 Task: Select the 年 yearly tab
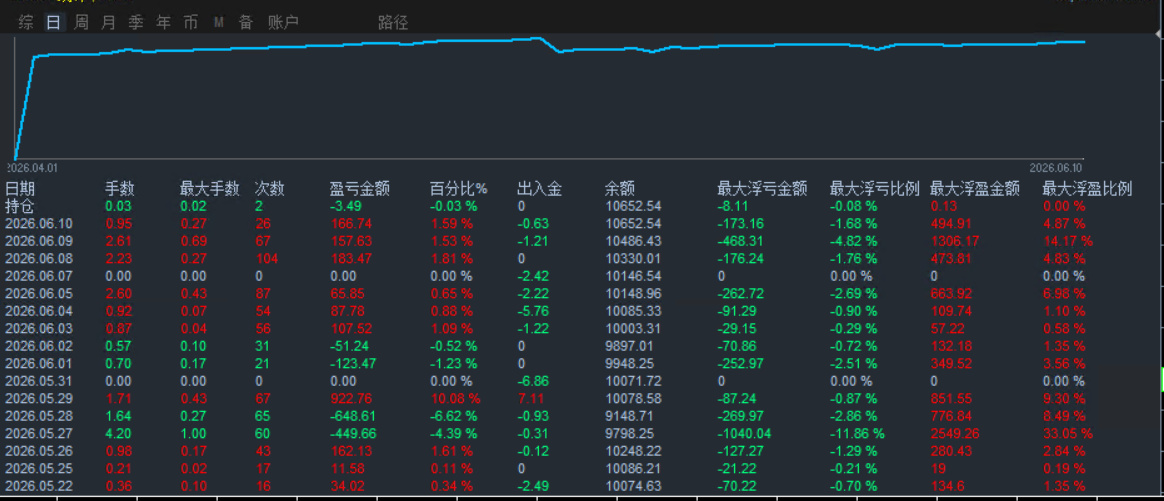[163, 23]
